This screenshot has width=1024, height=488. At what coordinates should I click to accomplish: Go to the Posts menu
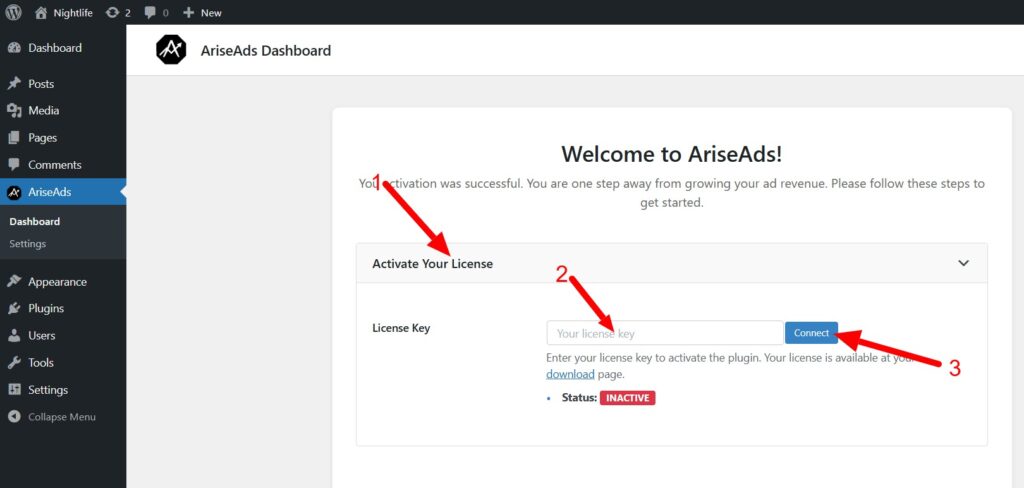[x=41, y=84]
